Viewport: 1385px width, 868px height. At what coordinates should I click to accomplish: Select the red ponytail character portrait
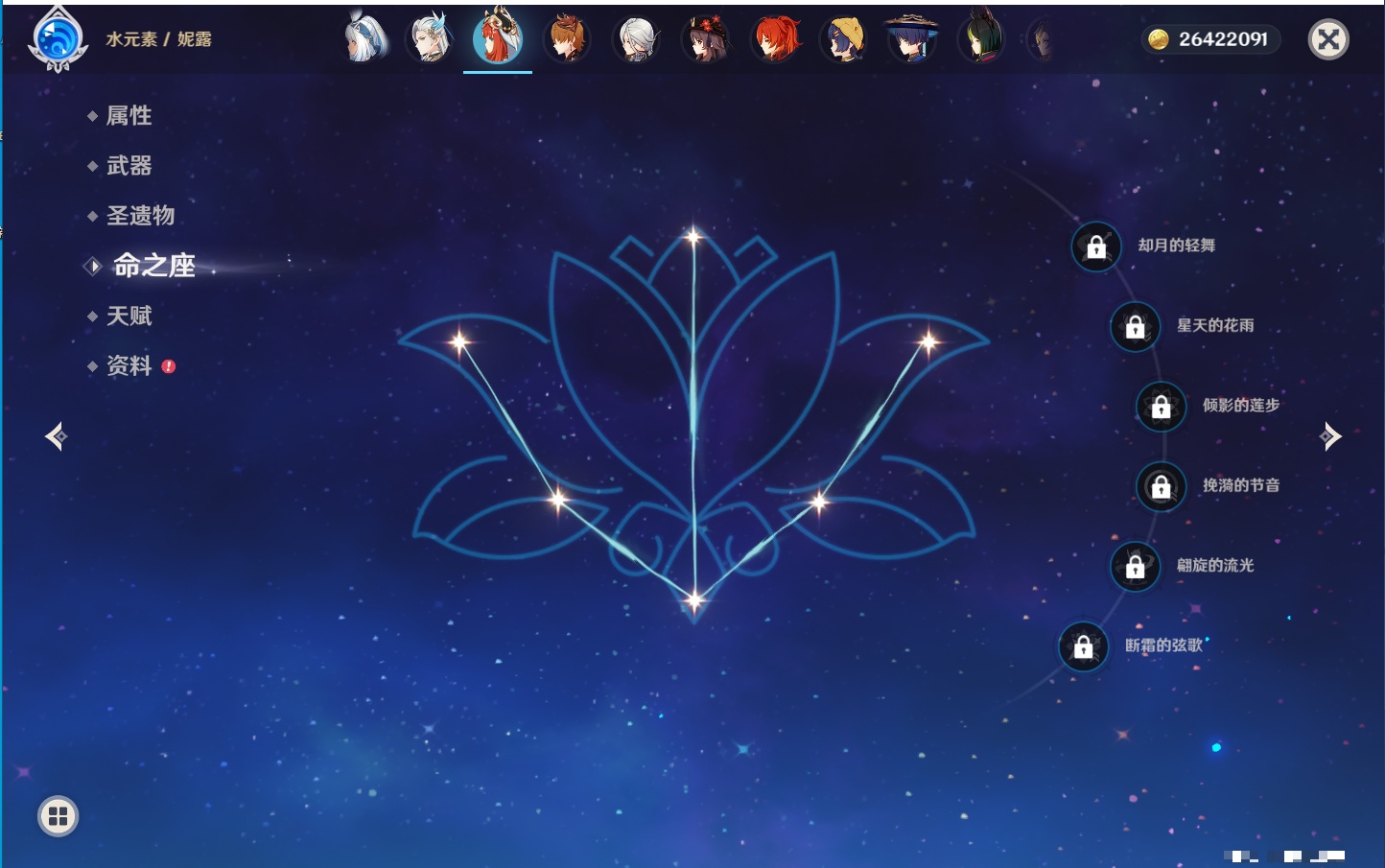(x=774, y=39)
